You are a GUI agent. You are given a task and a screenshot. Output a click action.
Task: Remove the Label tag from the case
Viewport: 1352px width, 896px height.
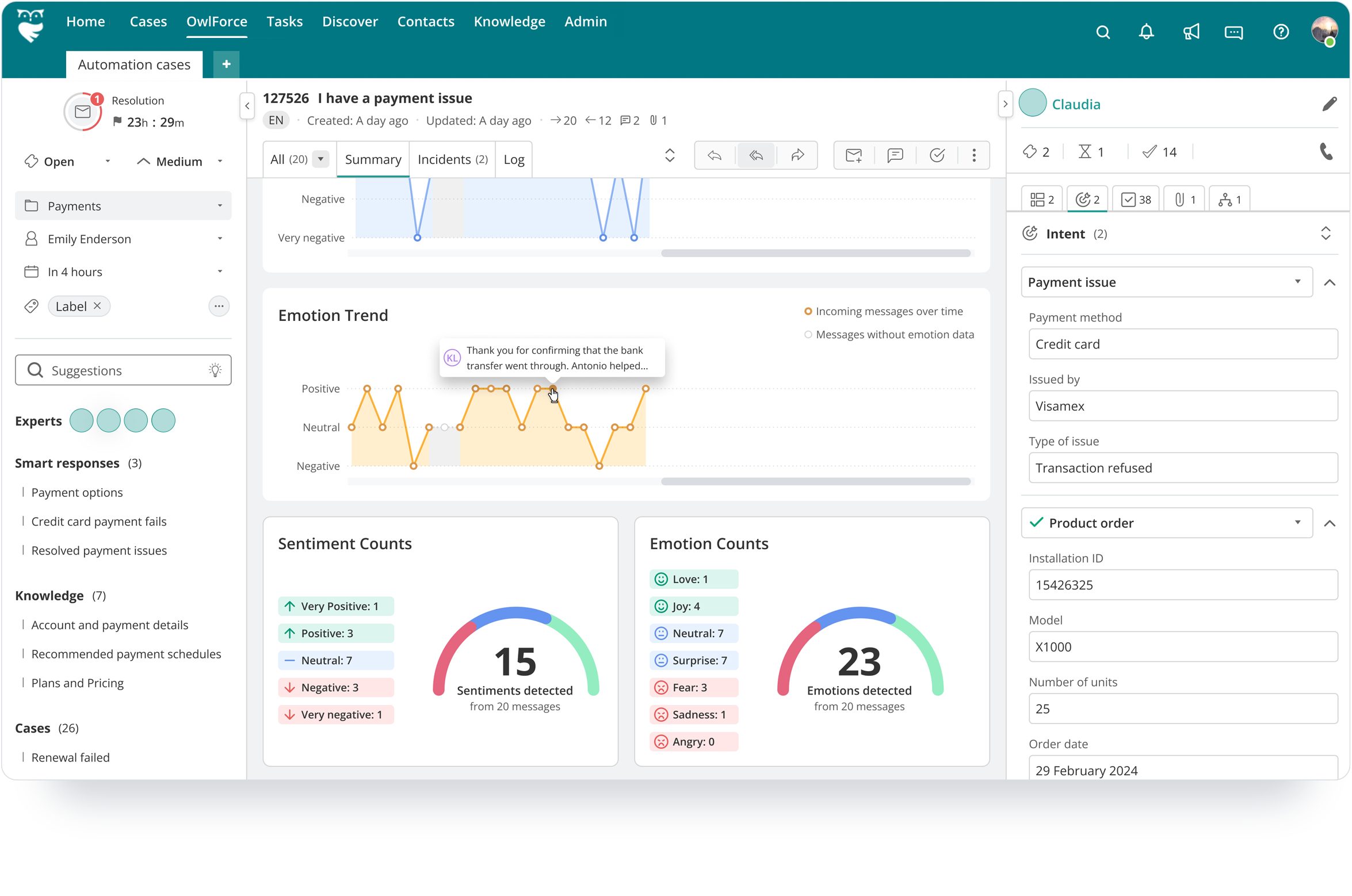point(98,306)
